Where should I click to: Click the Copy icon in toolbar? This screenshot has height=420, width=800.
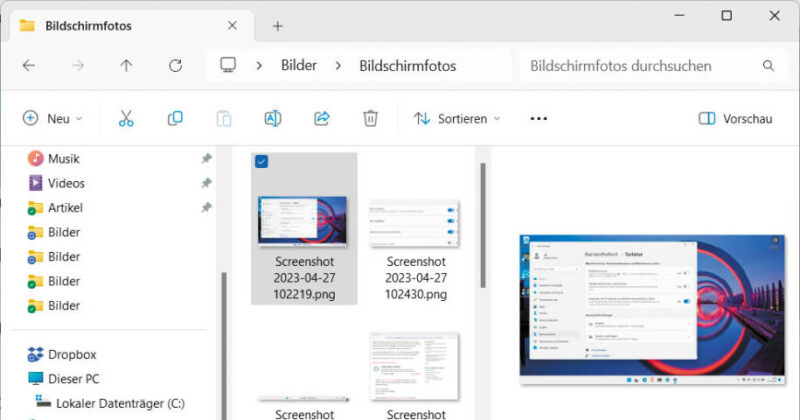point(175,118)
